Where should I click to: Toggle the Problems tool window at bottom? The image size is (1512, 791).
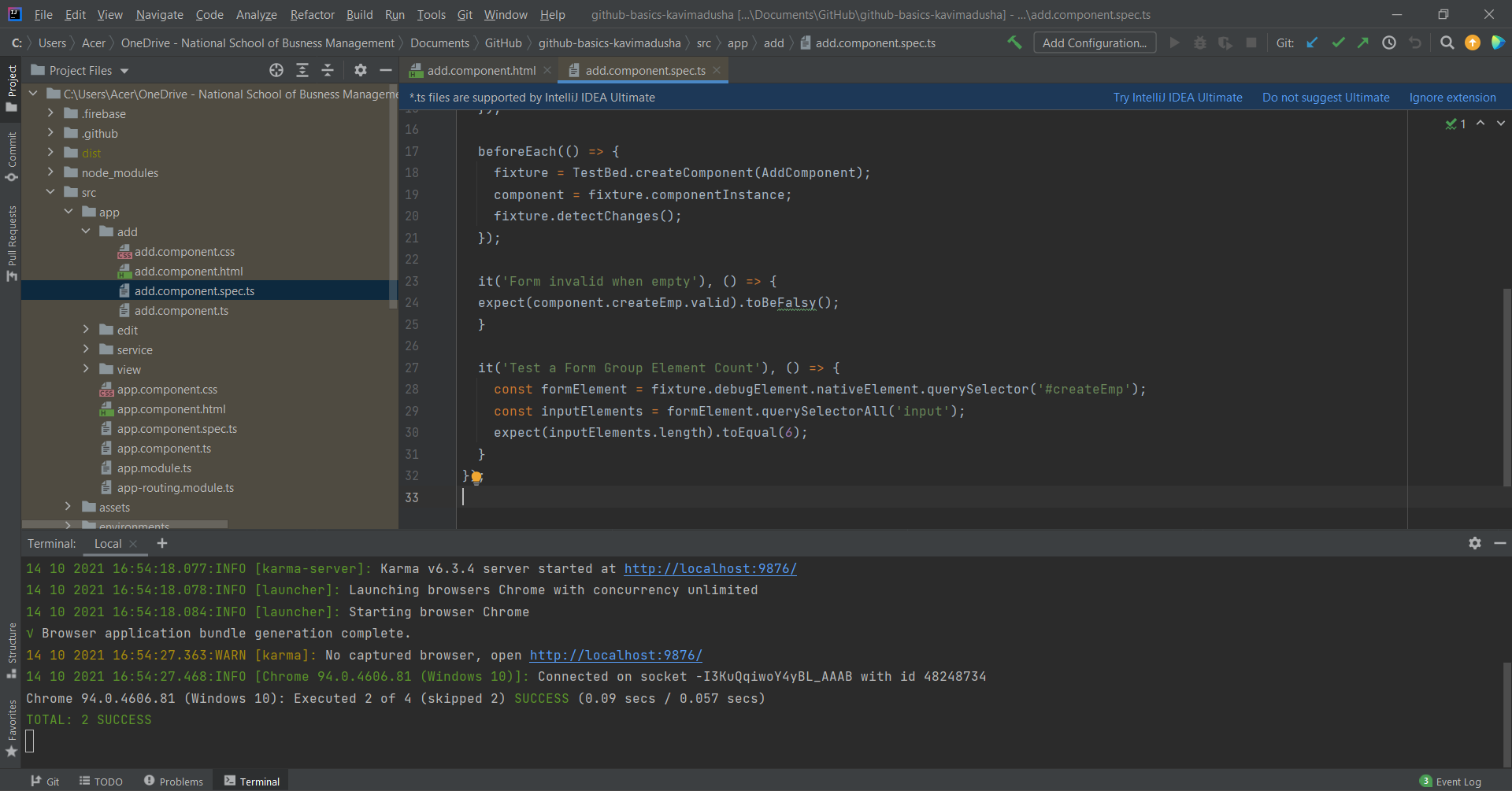[173, 781]
